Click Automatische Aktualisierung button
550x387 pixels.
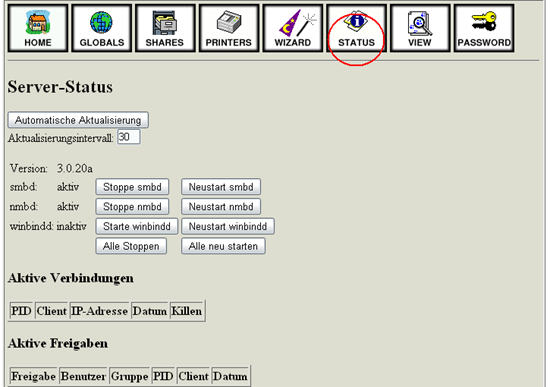(x=78, y=120)
